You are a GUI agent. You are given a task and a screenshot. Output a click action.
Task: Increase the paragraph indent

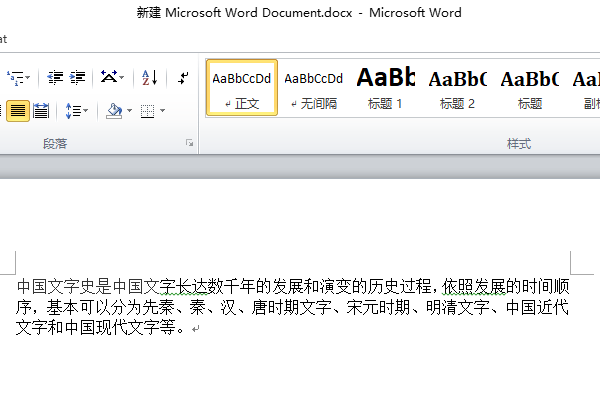point(77,78)
